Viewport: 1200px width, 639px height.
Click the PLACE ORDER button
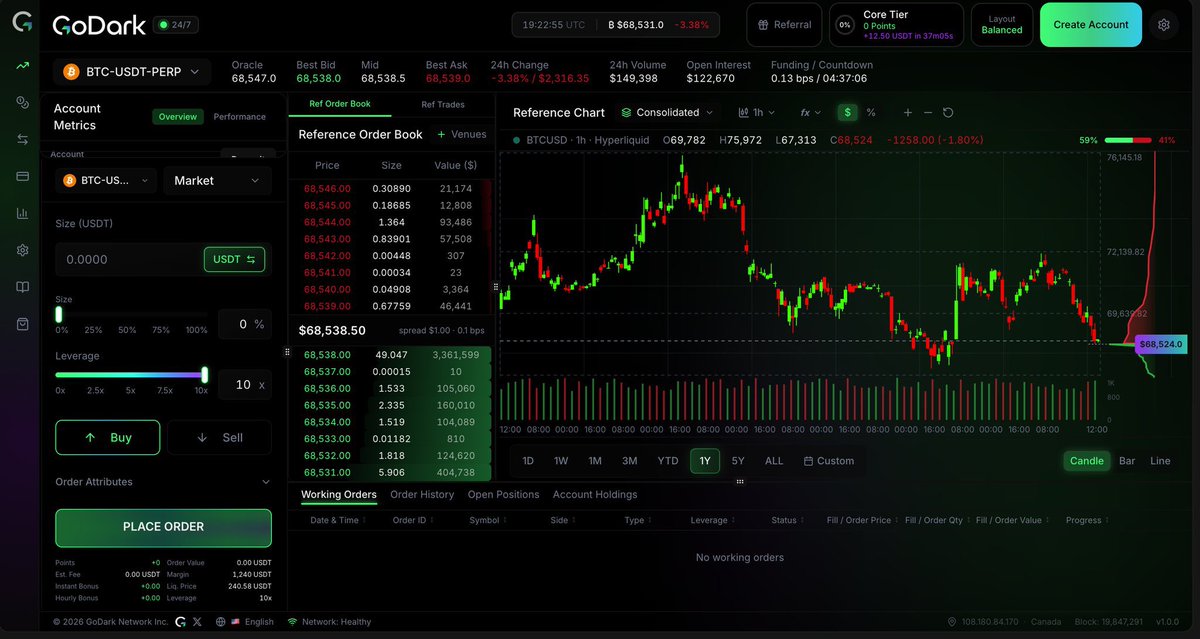[x=163, y=527]
